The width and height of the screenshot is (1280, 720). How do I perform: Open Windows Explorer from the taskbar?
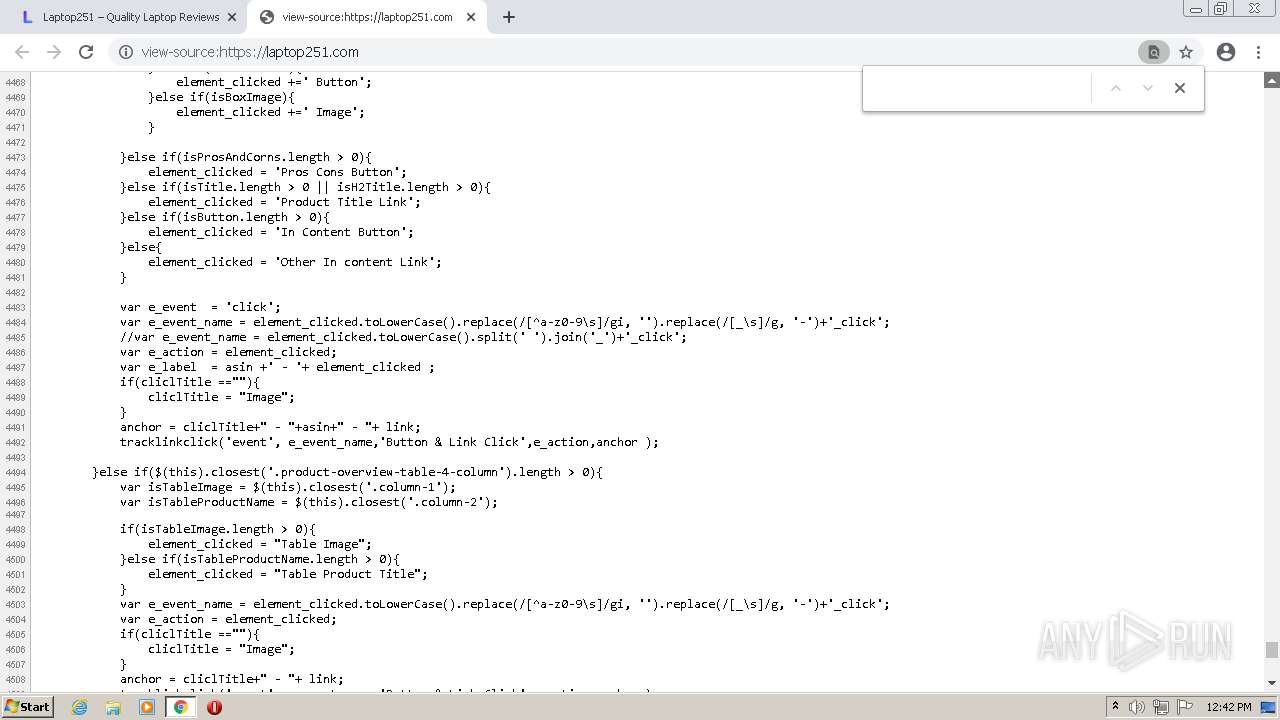pos(113,707)
